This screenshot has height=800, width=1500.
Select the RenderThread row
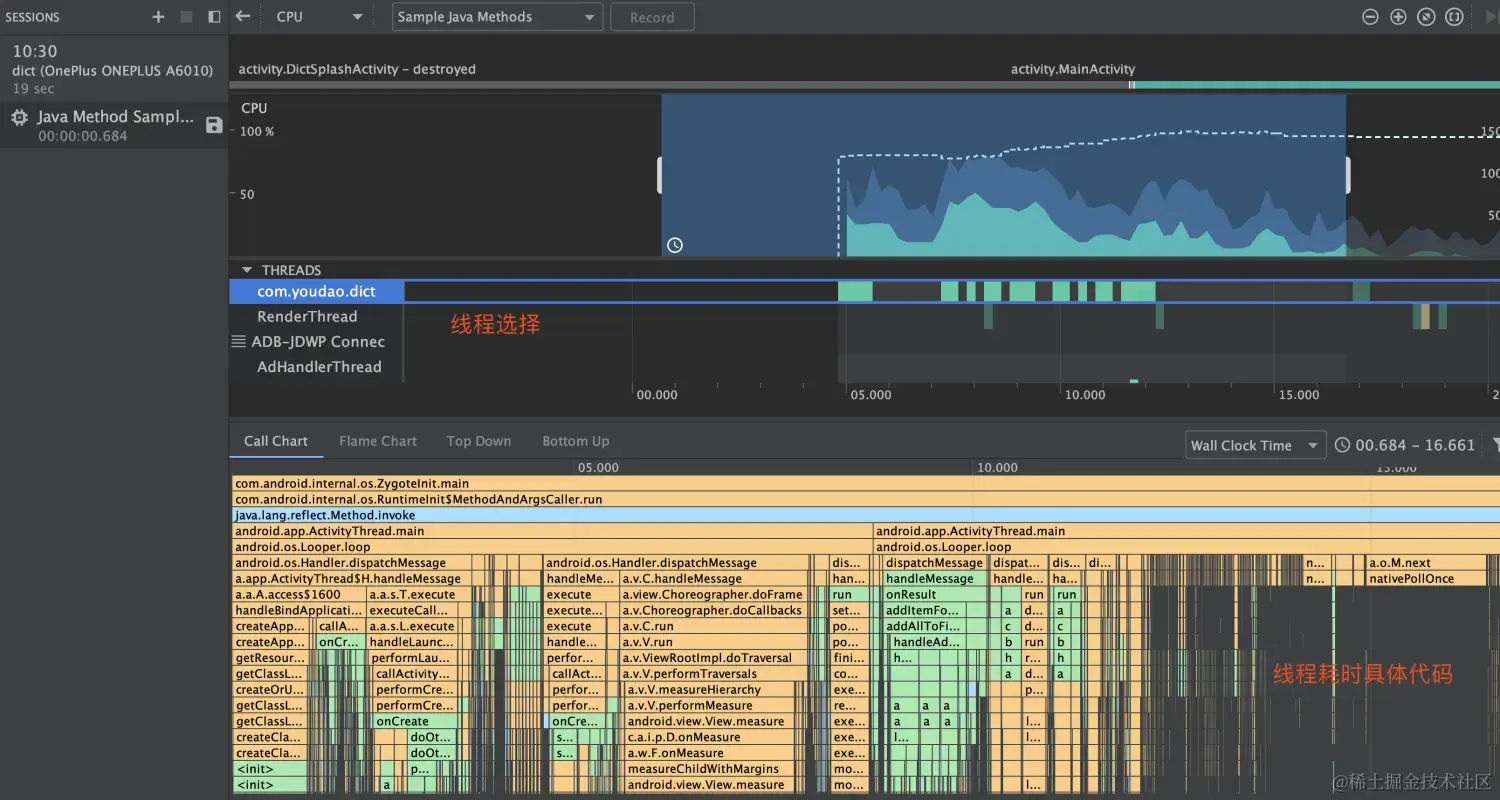316,316
